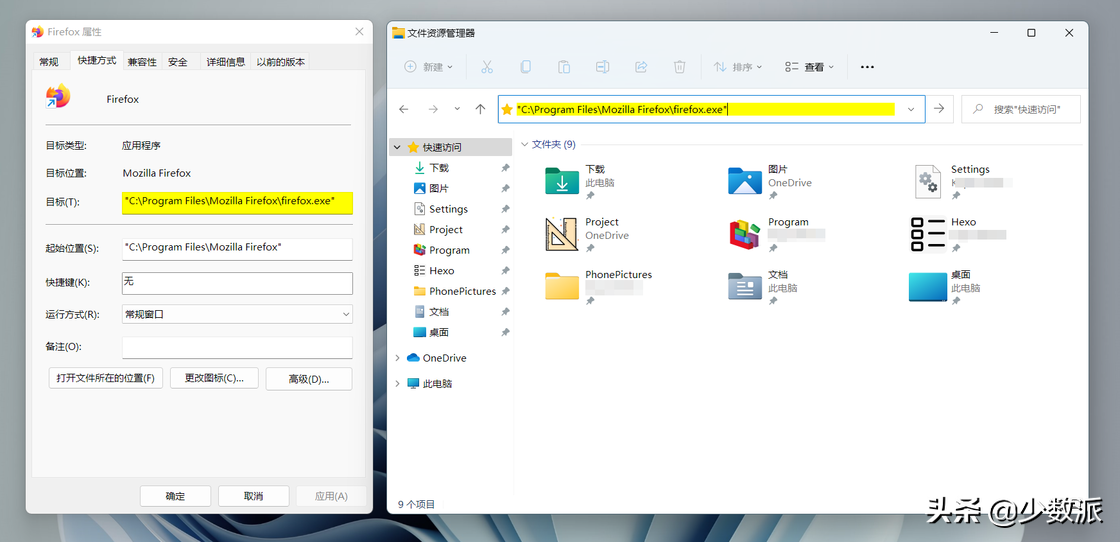Expand the 运行方式 combo box
1120x542 pixels.
pos(237,314)
